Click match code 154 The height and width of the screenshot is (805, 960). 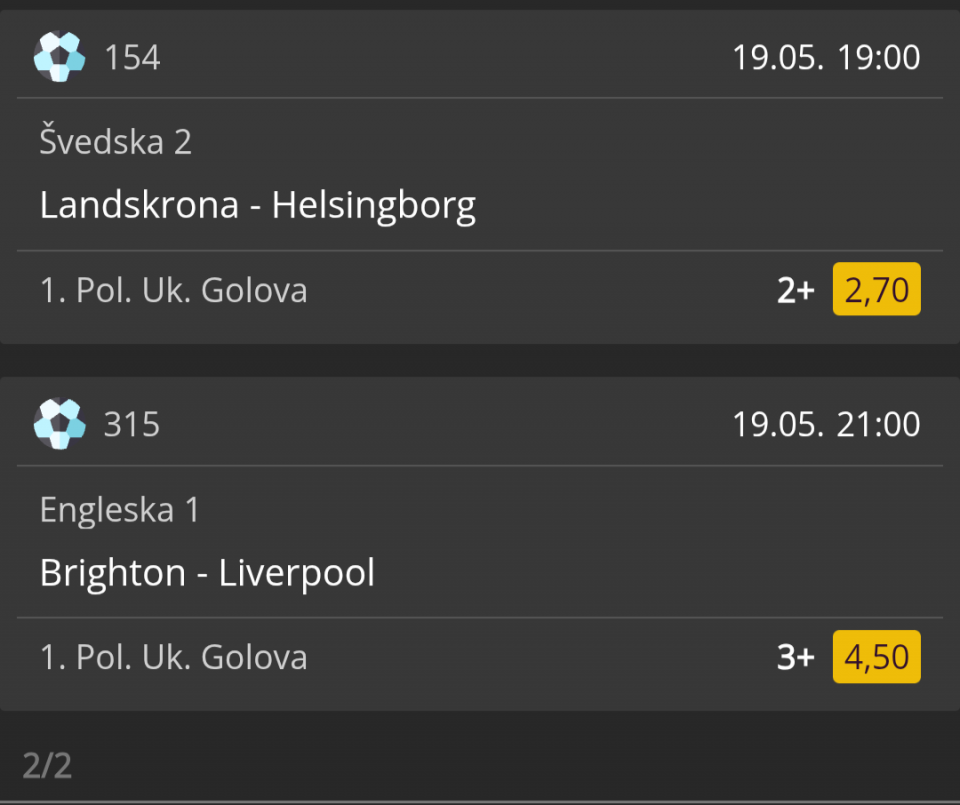coord(132,57)
